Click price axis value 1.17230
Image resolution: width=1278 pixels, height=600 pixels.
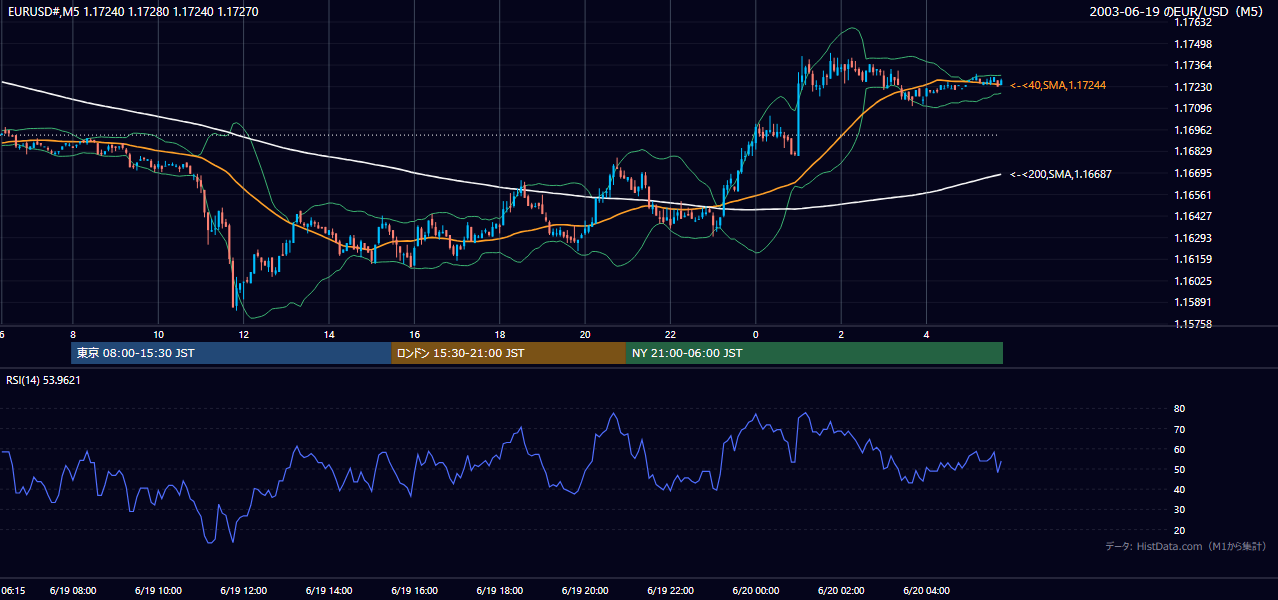[1192, 87]
